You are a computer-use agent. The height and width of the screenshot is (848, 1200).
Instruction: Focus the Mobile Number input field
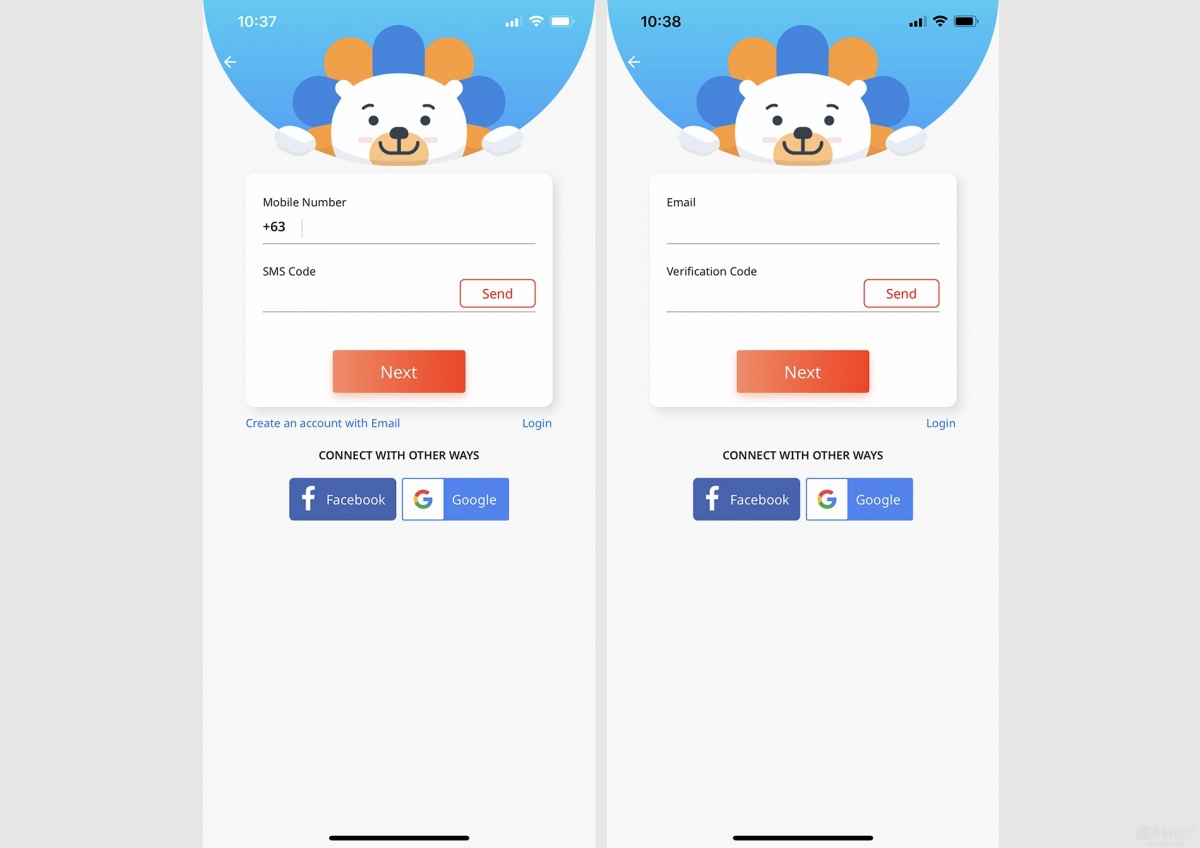pos(420,228)
